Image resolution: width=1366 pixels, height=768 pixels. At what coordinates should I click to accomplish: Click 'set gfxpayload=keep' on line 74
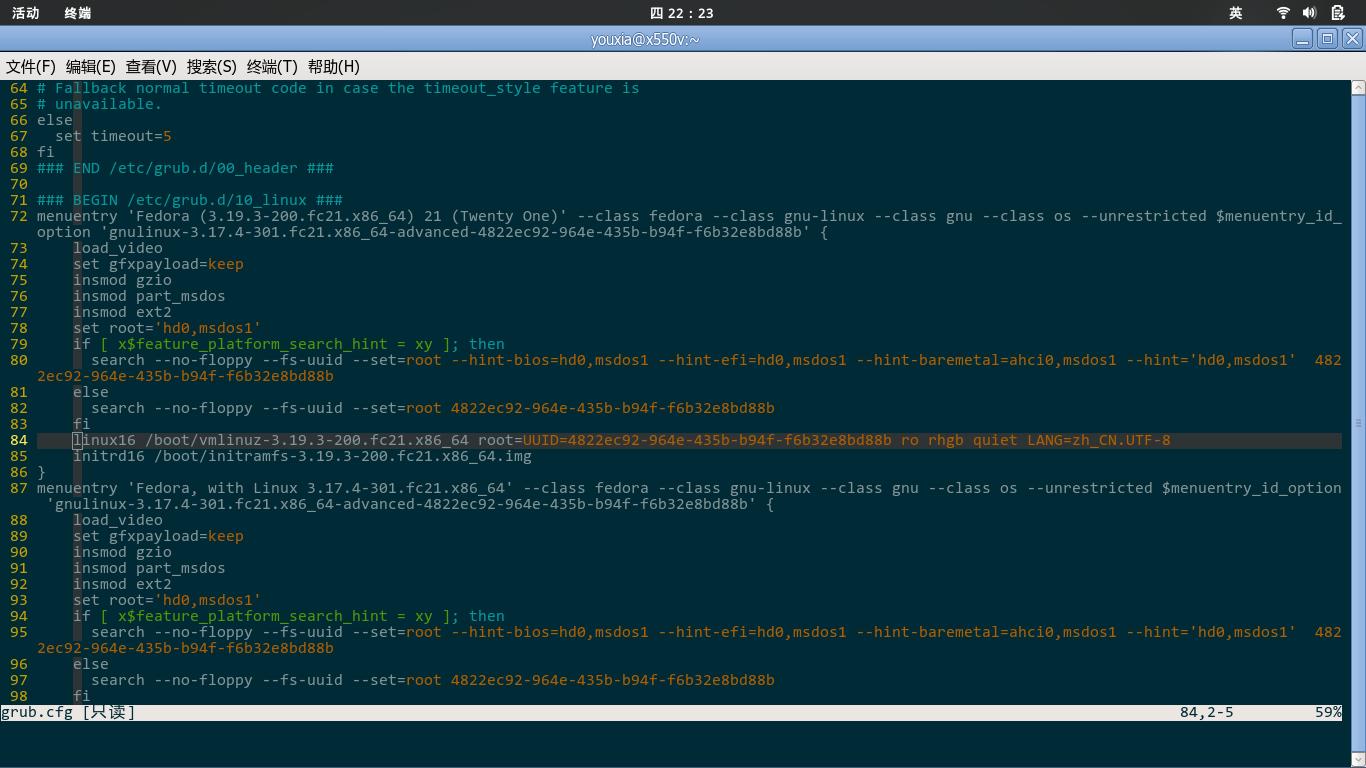point(158,264)
